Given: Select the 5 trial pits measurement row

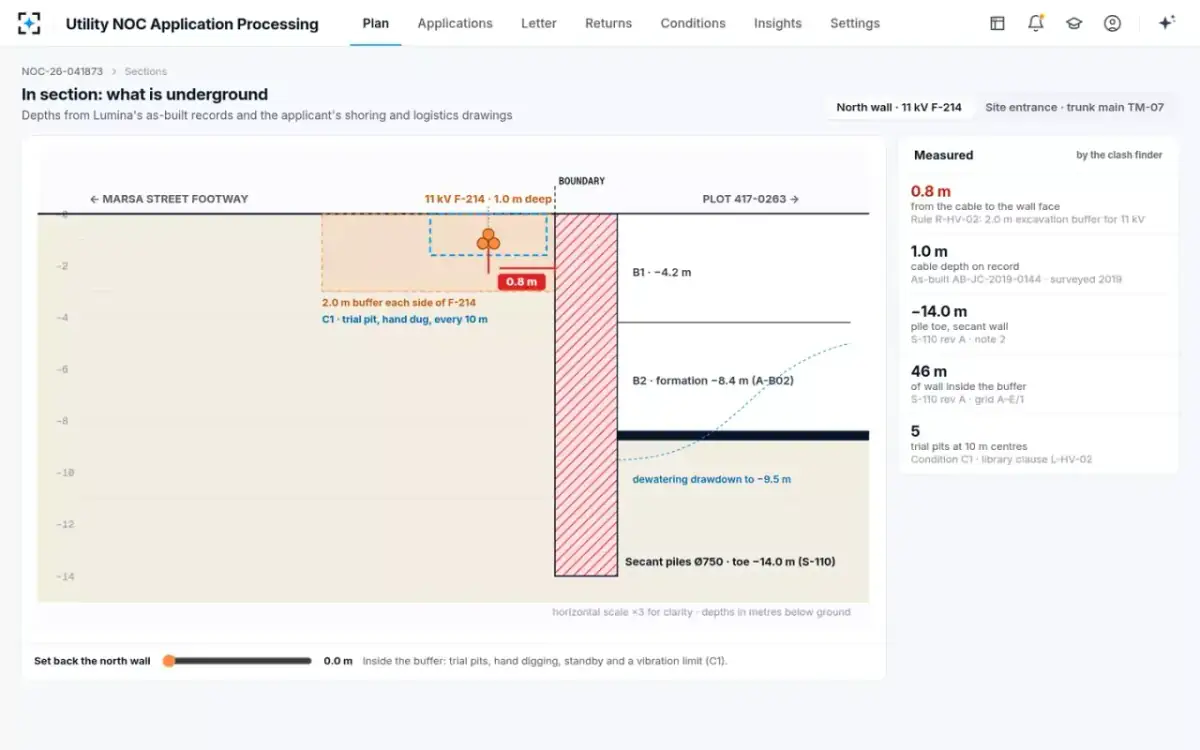Looking at the screenshot, I should tap(1038, 444).
